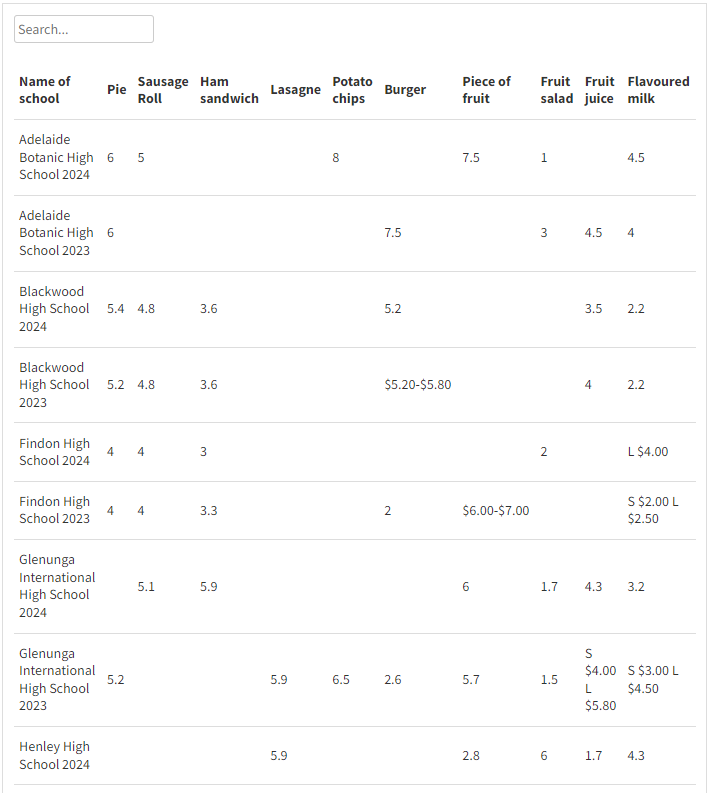The width and height of the screenshot is (710, 793).
Task: Click the Blackwood High School 2023 row name
Action: pos(54,385)
